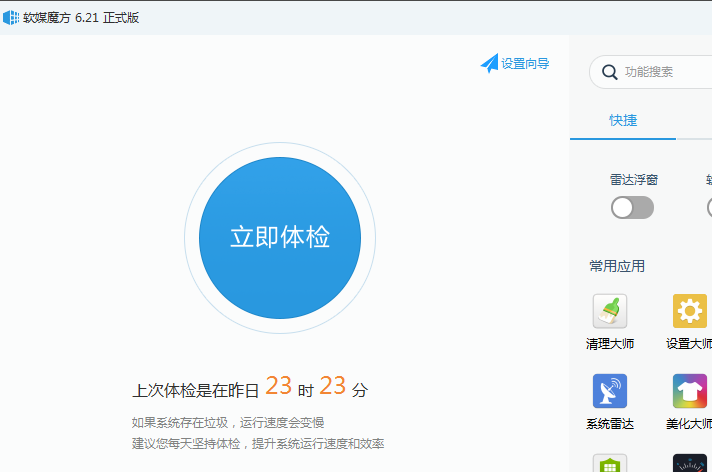Click the magnifier icon in search box
Screen dimensions: 712x472
(x=609, y=72)
